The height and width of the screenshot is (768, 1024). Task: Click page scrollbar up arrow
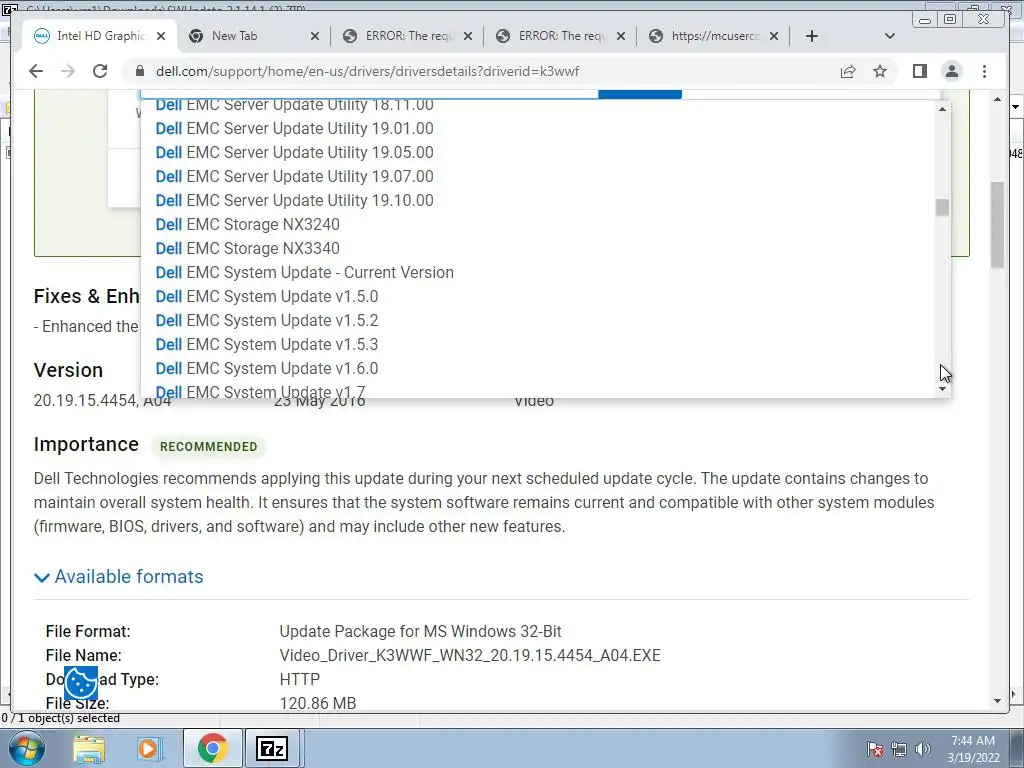coord(997,99)
